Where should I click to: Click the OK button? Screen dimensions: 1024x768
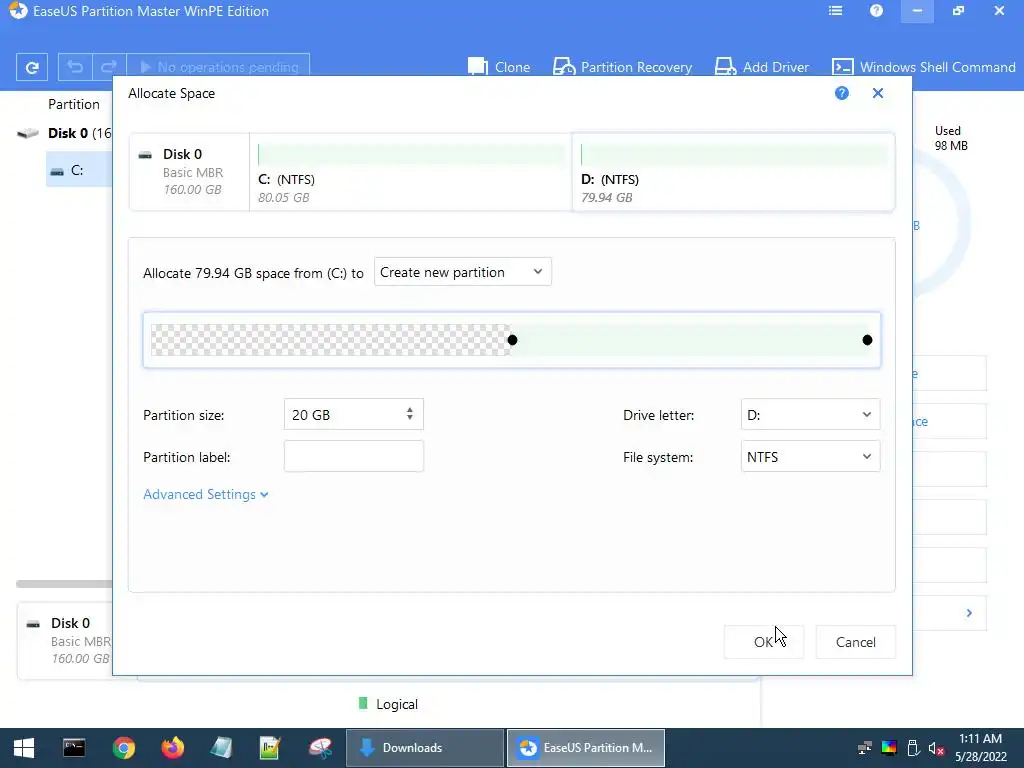click(x=763, y=642)
